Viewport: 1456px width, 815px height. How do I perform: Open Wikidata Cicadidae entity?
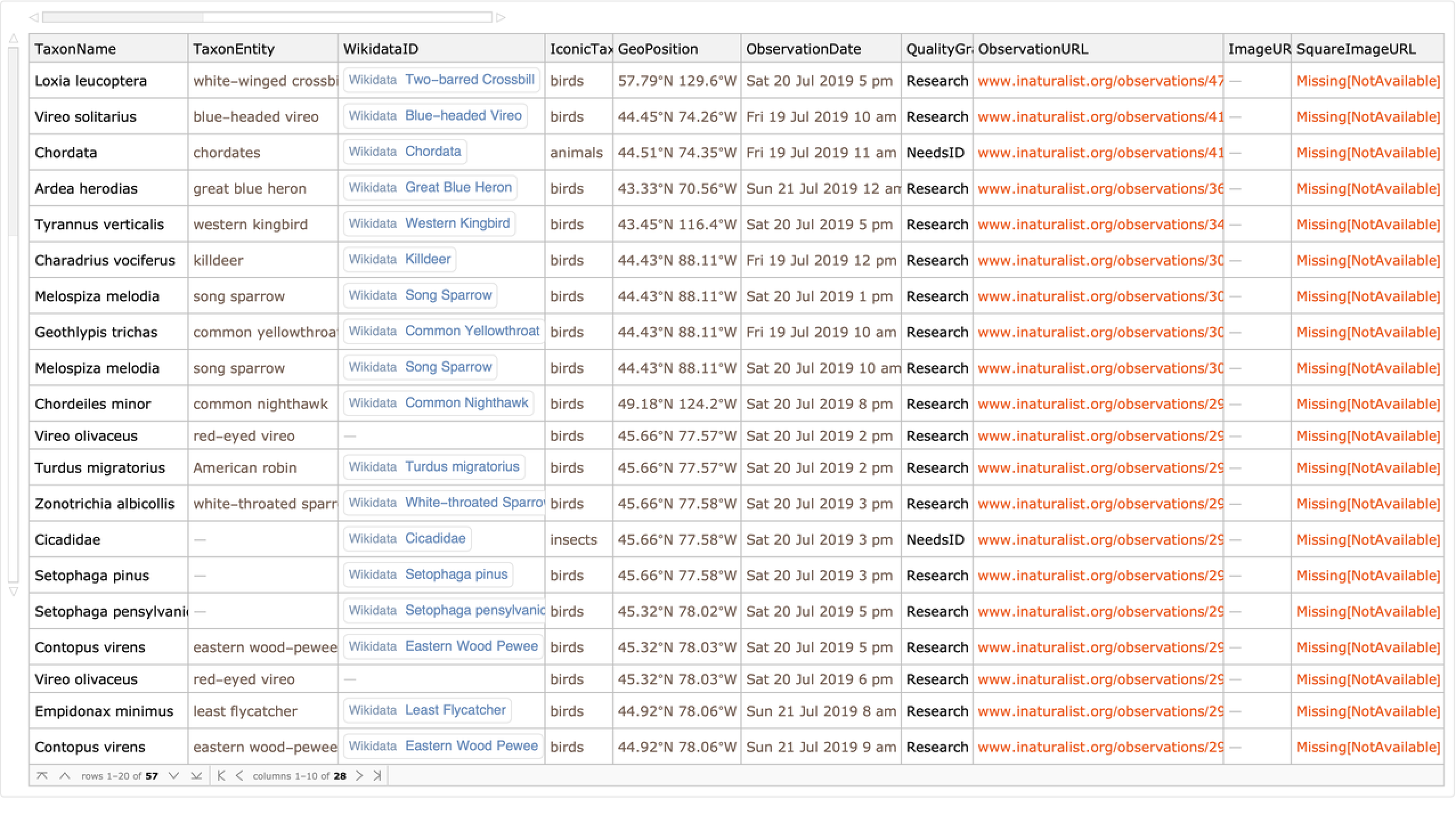coord(407,539)
